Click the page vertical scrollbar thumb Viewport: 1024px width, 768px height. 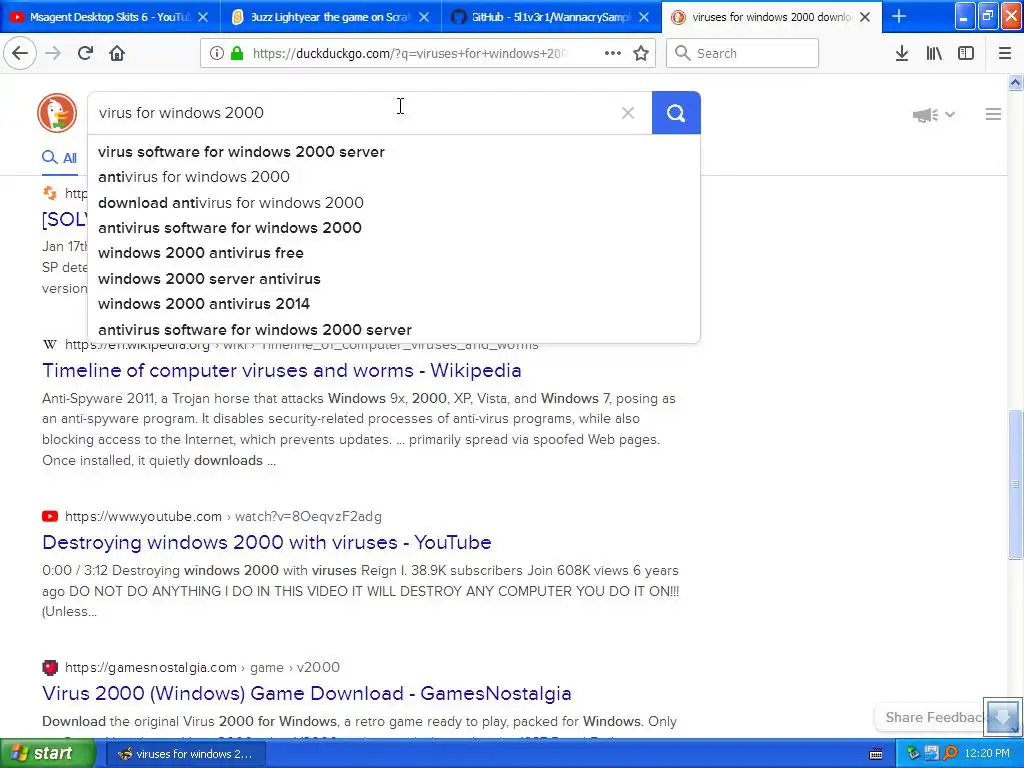pos(1015,484)
